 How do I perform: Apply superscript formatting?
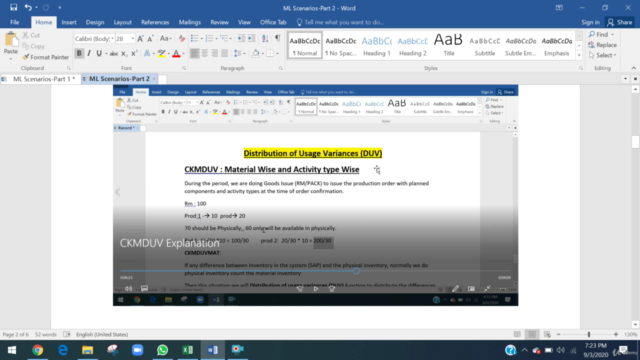134,53
